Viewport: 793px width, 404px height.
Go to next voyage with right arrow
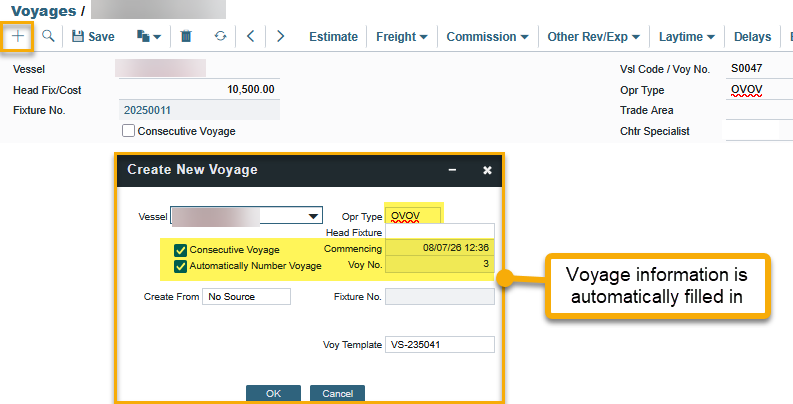281,36
